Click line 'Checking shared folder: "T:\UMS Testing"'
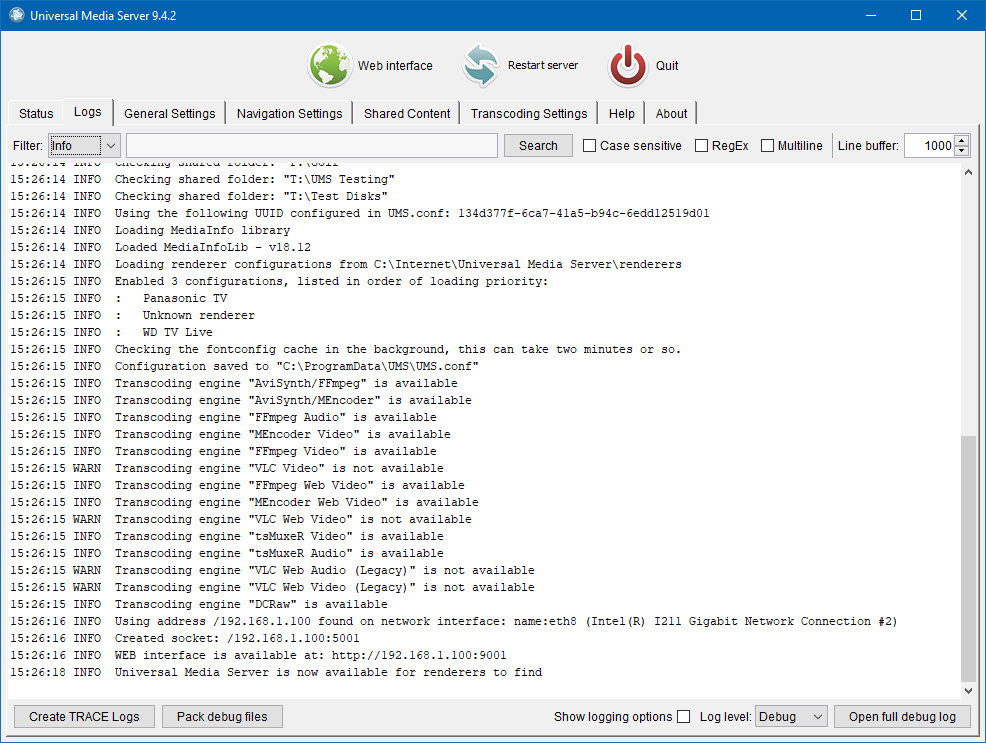This screenshot has width=986, height=743. 202,179
